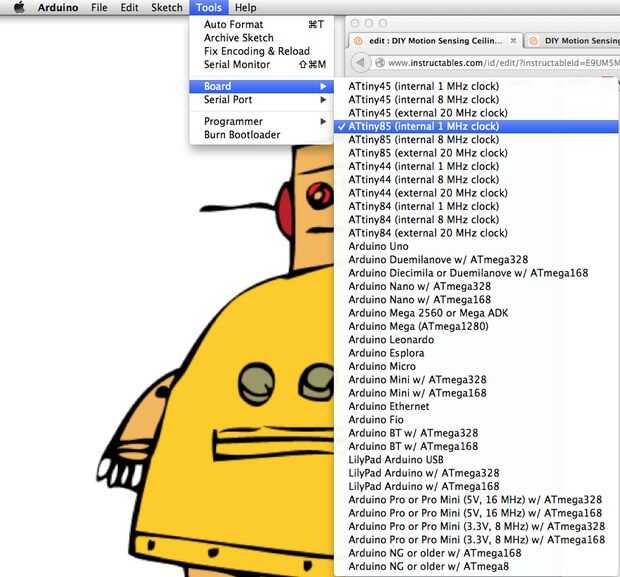
Task: Choose Pro Mini (3.3V, 8 MHz) w/ ATmega328
Action: [476, 527]
